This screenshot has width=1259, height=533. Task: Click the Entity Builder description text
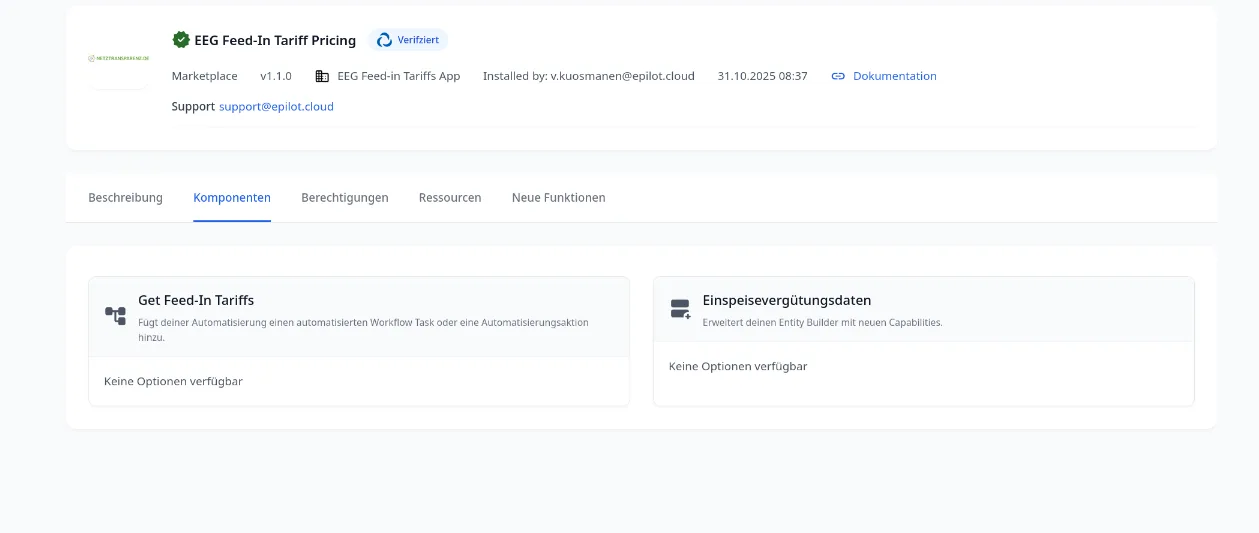[x=823, y=323]
